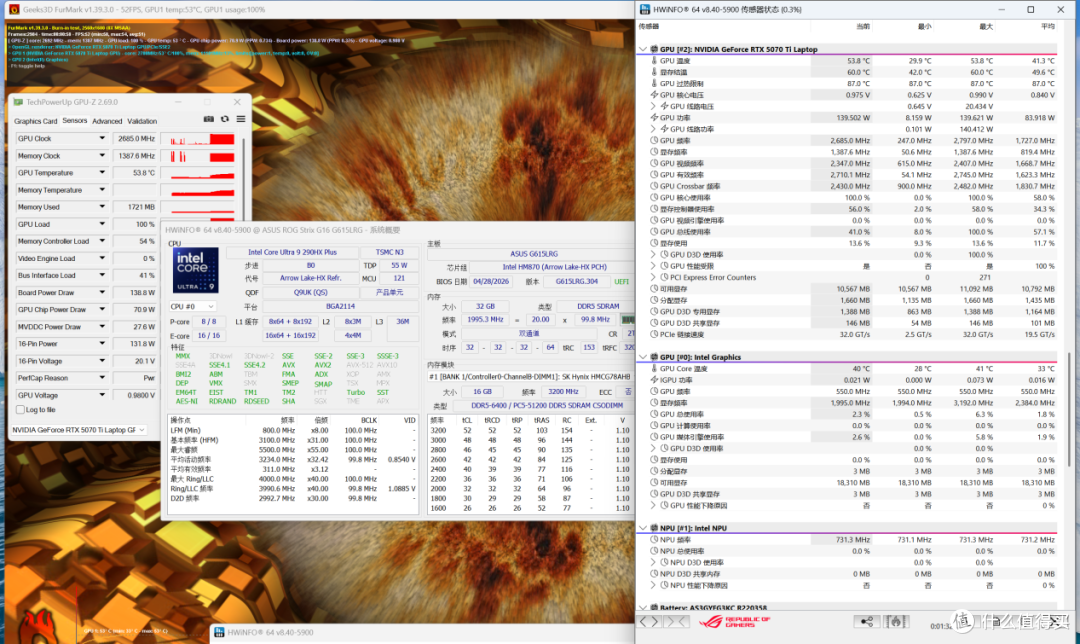Viewport: 1080px width, 644px height.
Task: Open PerfCap Reason sensor dropdown
Action: pos(102,378)
